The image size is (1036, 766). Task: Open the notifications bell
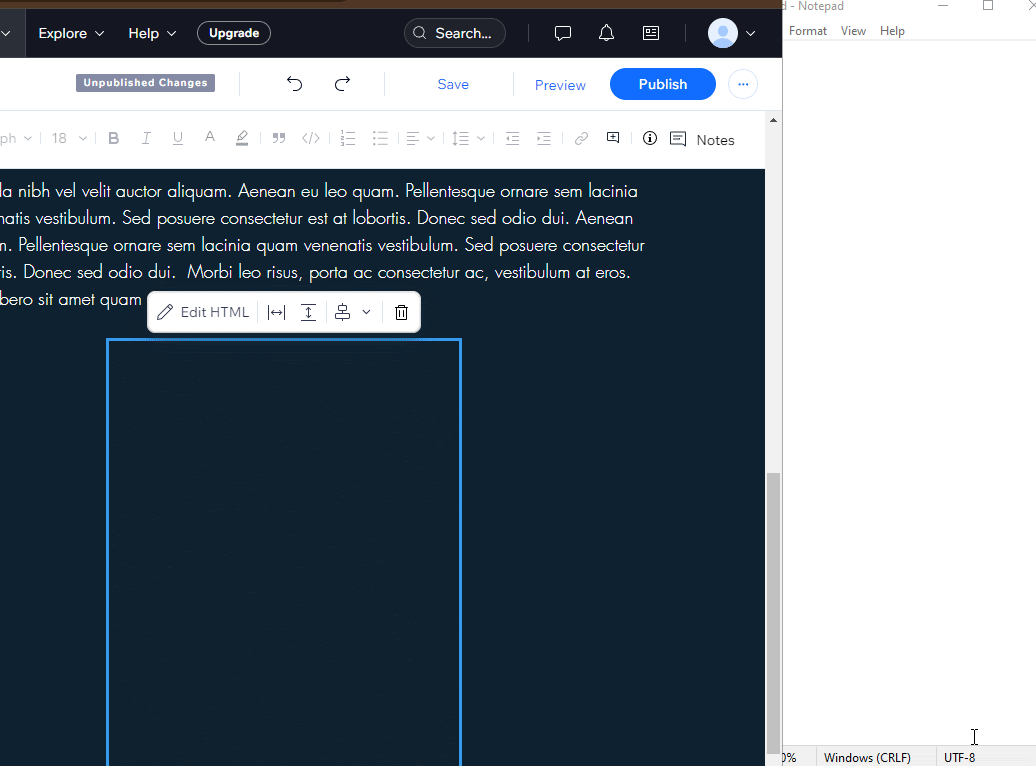pos(606,33)
